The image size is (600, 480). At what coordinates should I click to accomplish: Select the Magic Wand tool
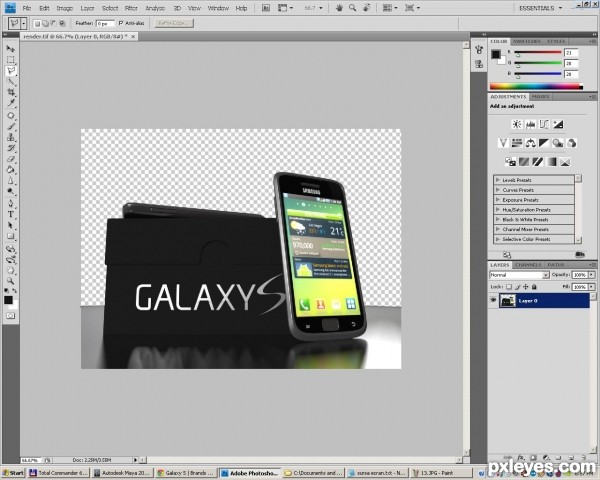(10, 82)
